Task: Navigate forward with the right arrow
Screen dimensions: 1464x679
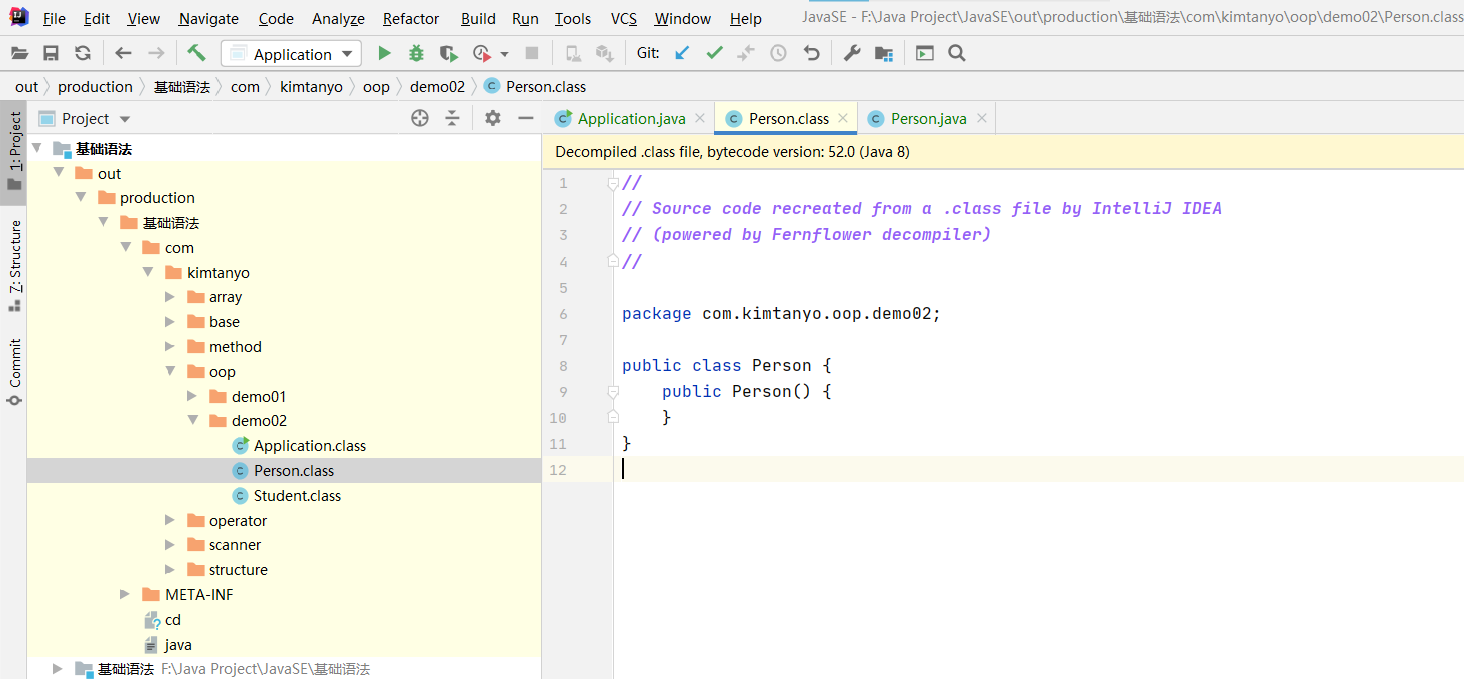Action: tap(156, 53)
